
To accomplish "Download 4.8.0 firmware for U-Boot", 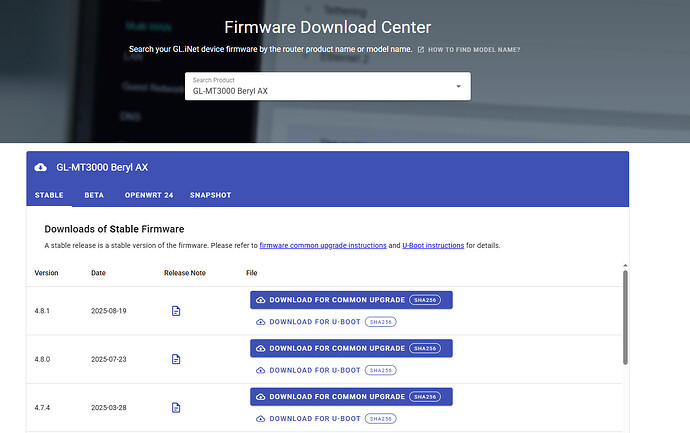I will [309, 370].
